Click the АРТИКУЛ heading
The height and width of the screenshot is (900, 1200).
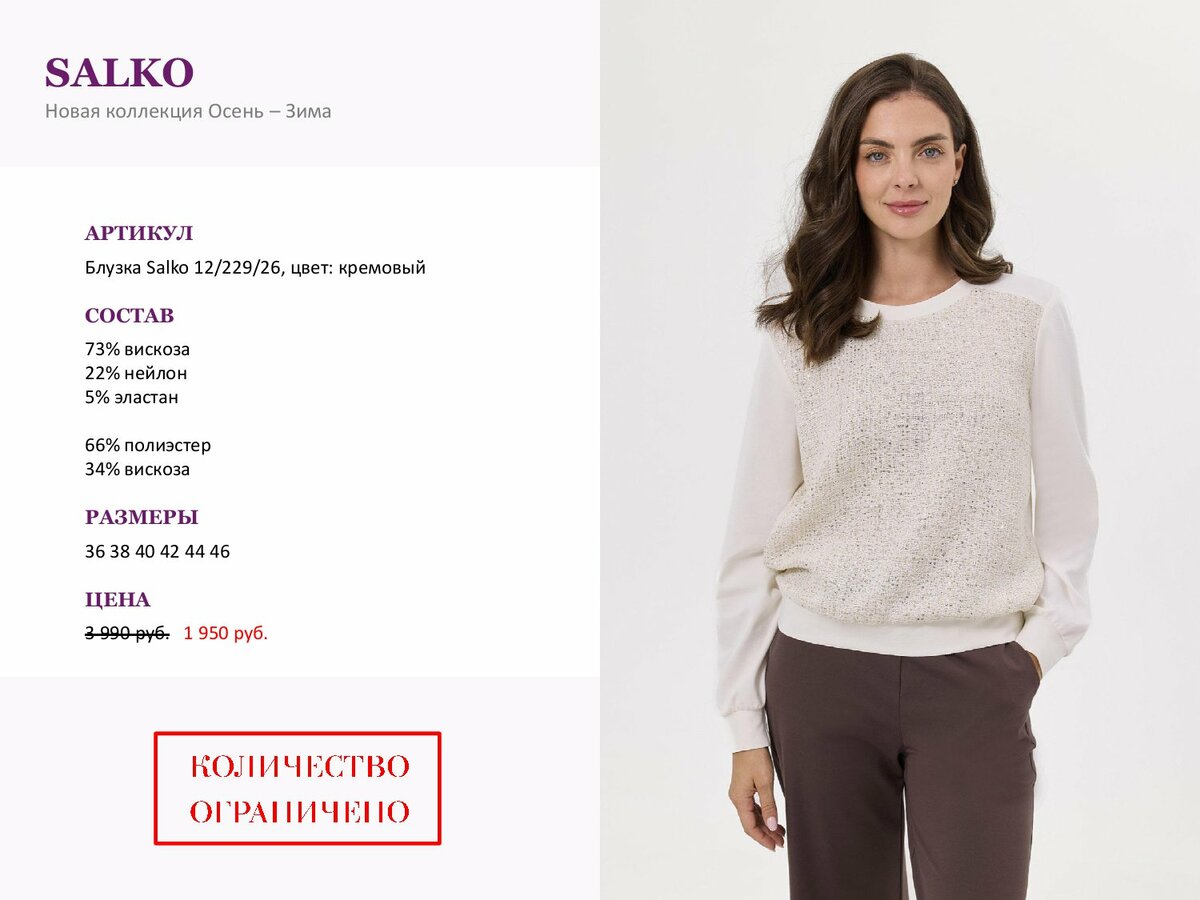139,234
